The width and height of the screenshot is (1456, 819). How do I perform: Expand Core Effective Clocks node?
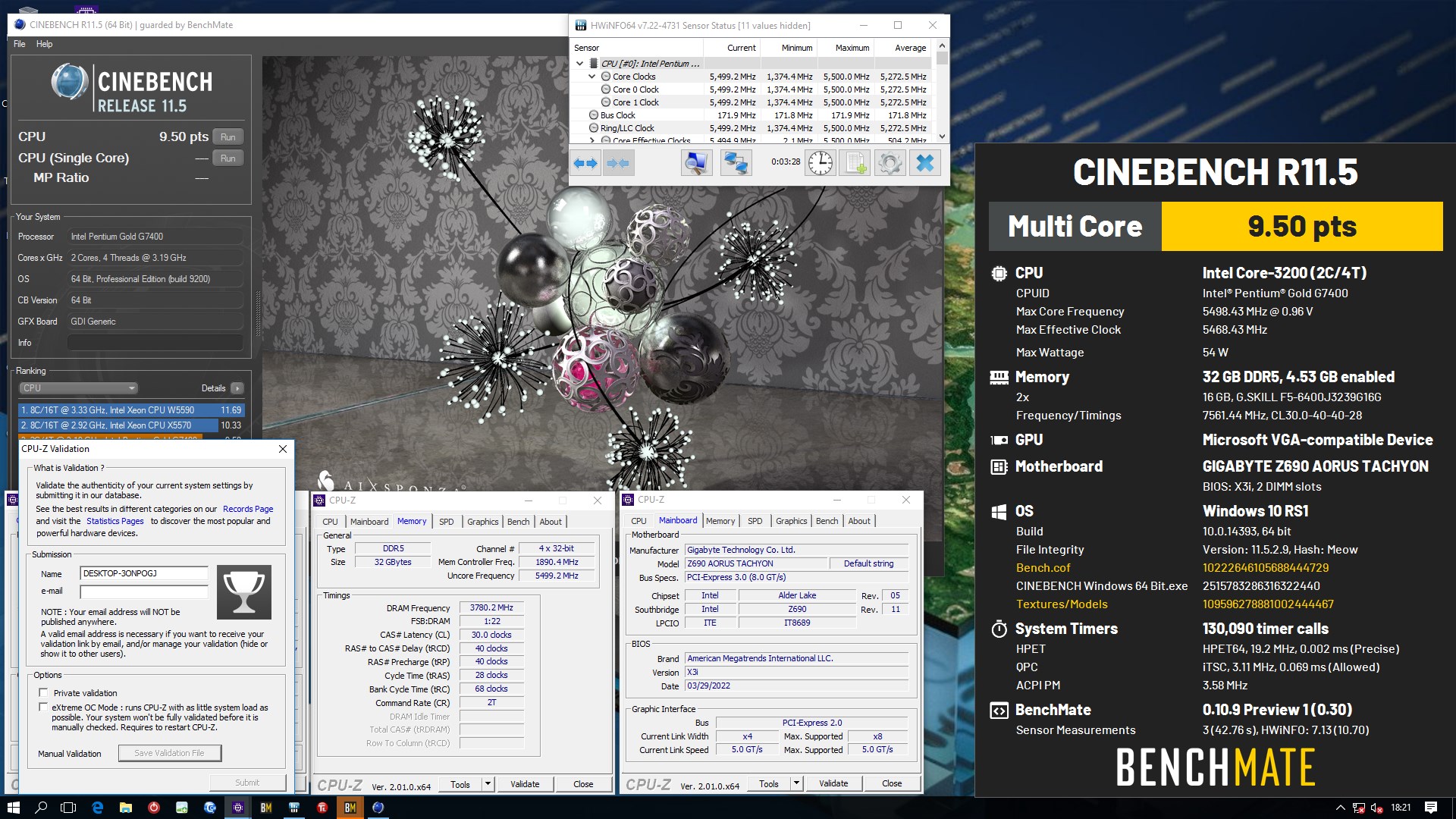592,140
